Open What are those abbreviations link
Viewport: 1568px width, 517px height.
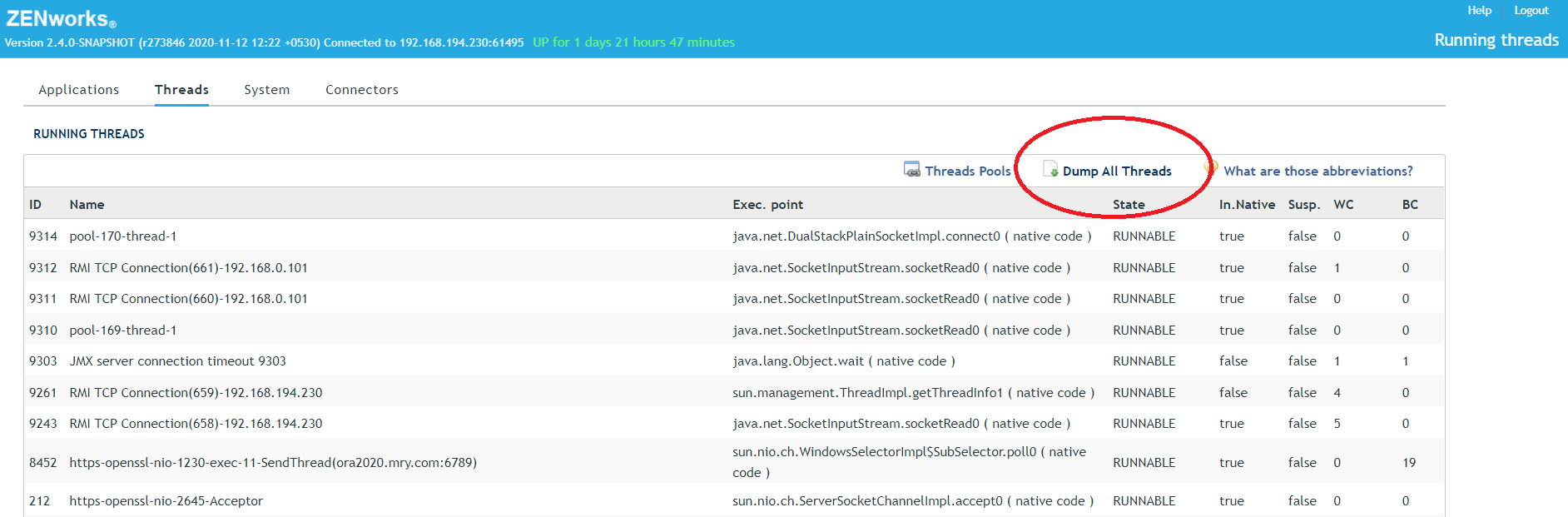(1317, 171)
